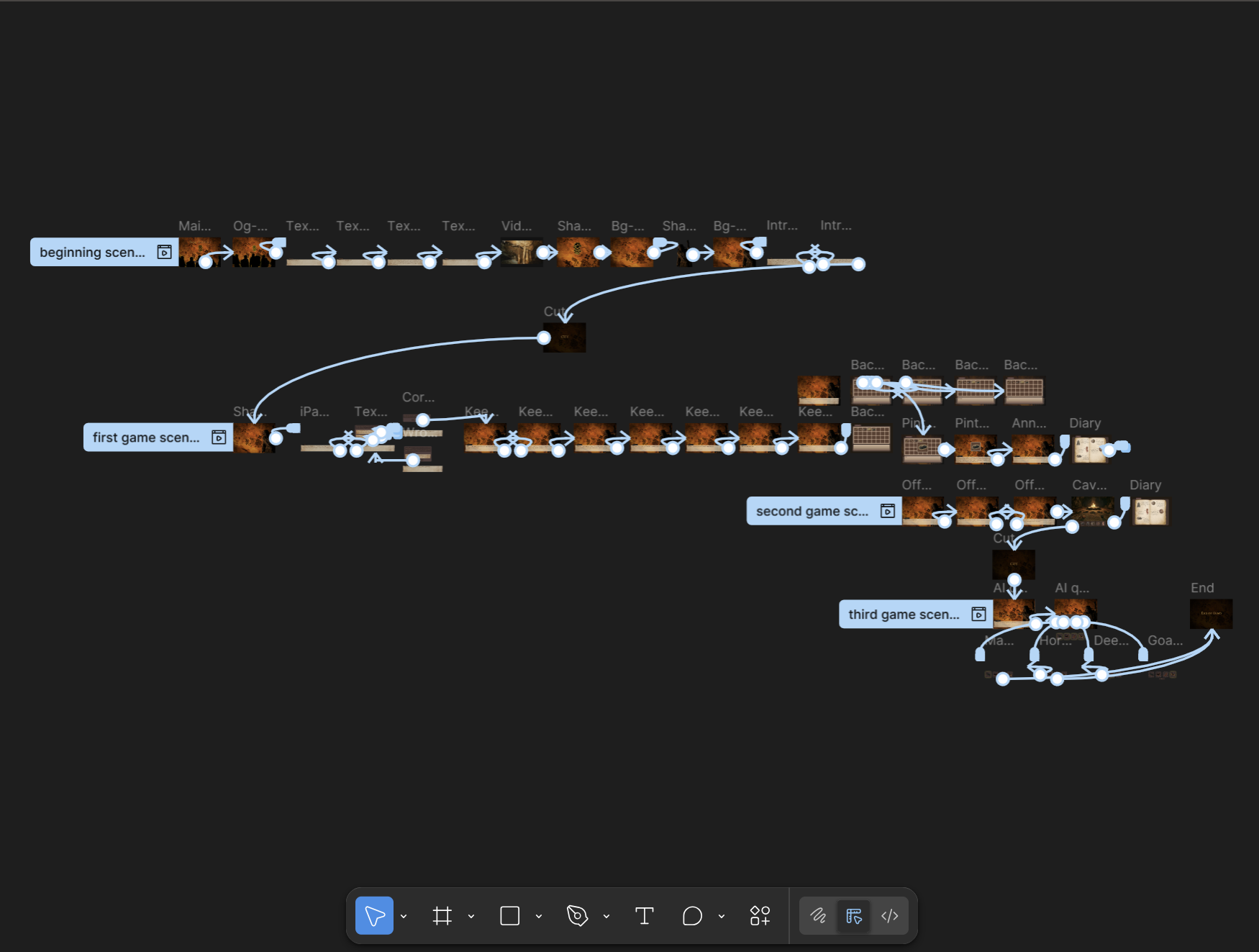This screenshot has width=1259, height=952.
Task: Select the End frame thumbnail
Action: coord(1211,614)
